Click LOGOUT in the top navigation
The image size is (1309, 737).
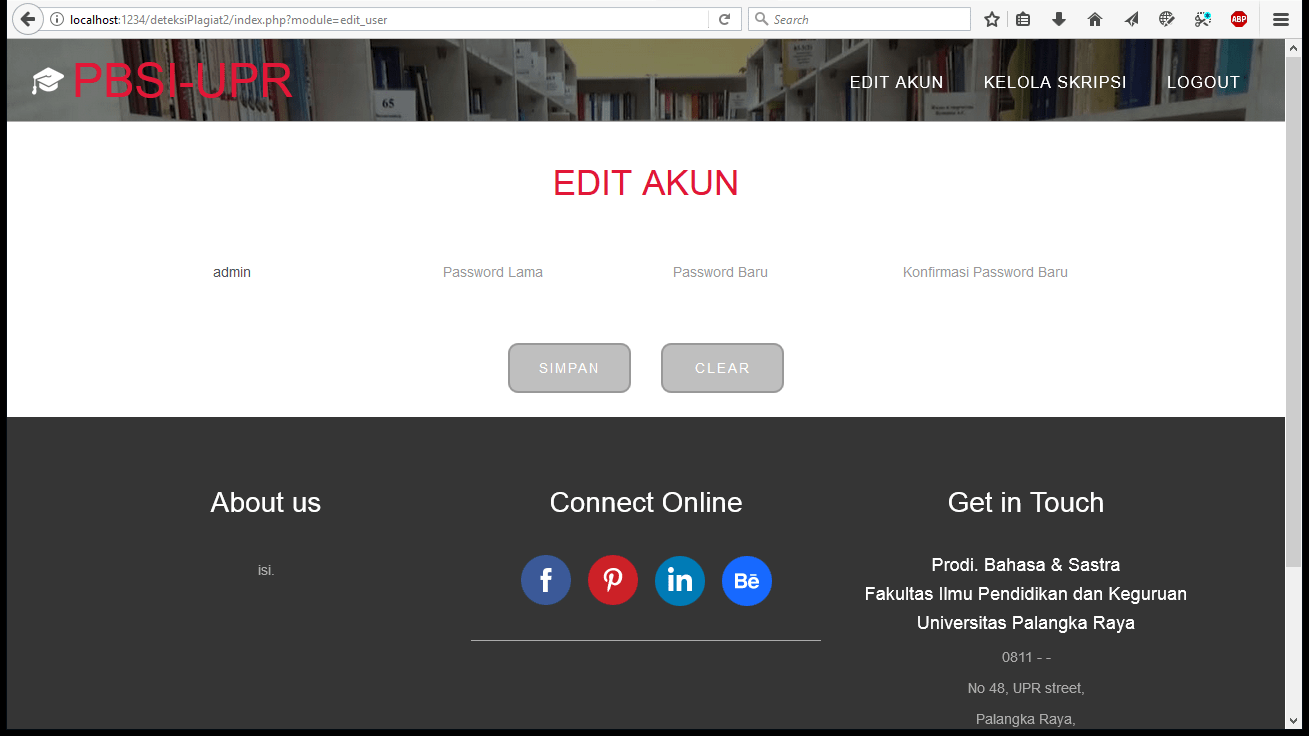tap(1203, 82)
